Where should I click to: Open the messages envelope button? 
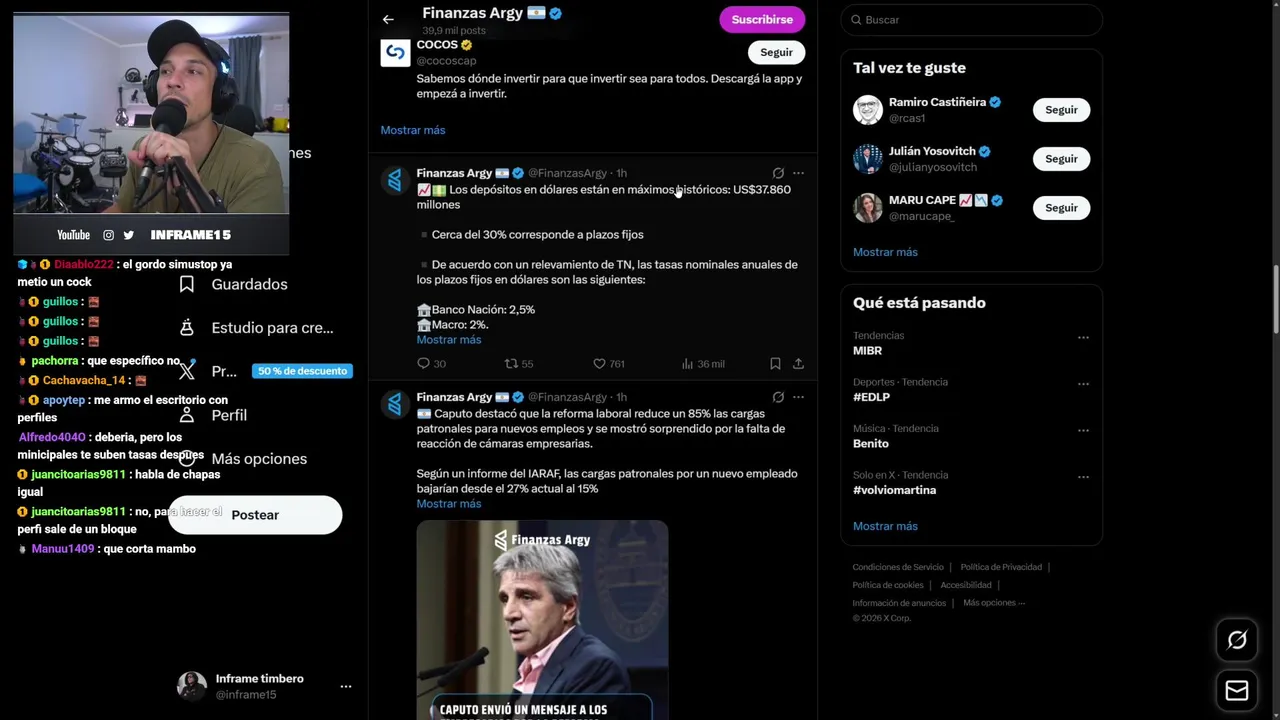click(1237, 691)
